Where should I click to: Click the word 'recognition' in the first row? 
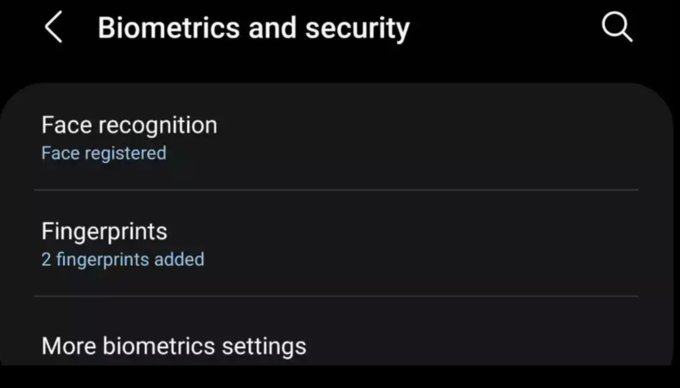click(158, 126)
